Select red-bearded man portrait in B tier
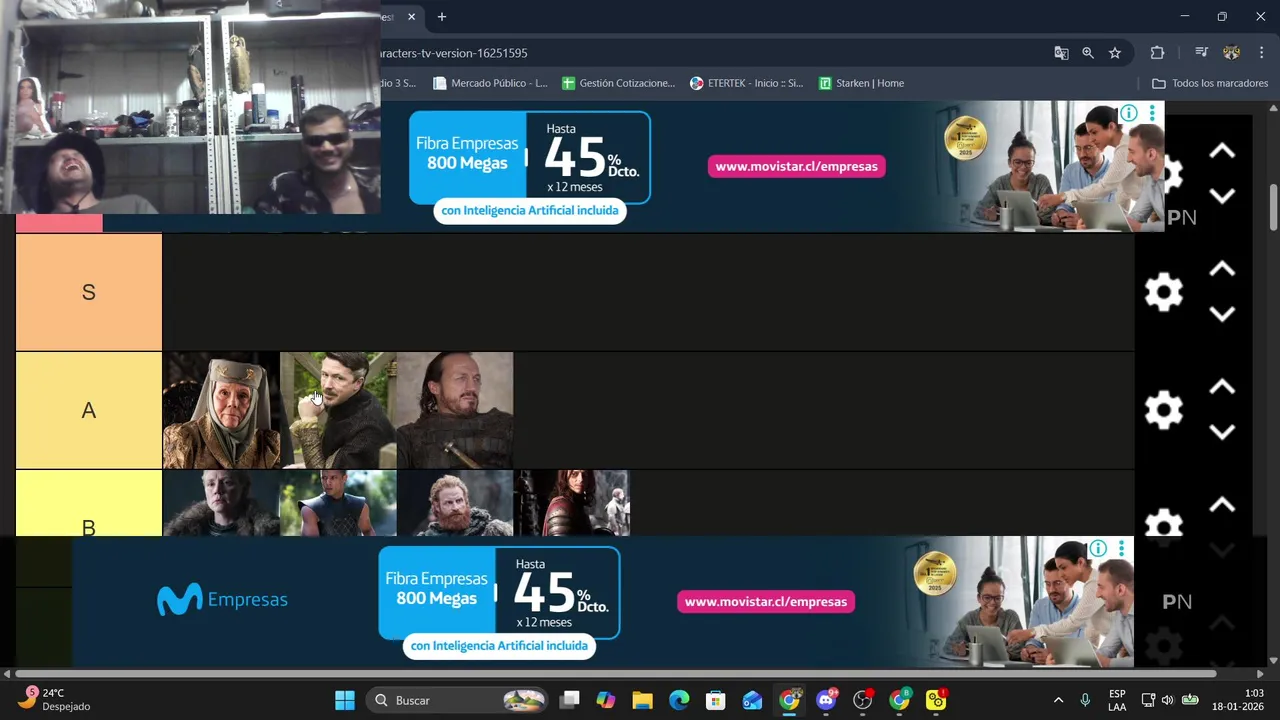 tap(455, 503)
